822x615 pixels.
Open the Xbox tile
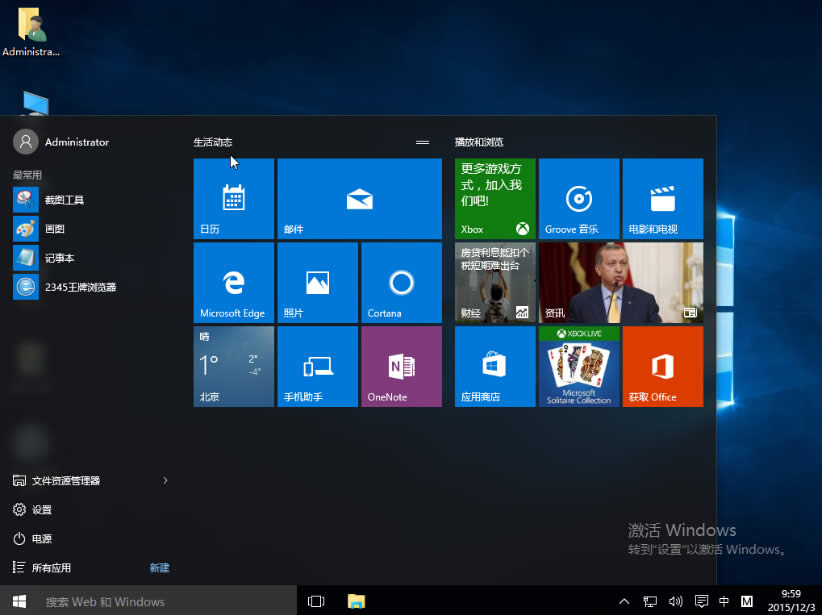tap(494, 198)
